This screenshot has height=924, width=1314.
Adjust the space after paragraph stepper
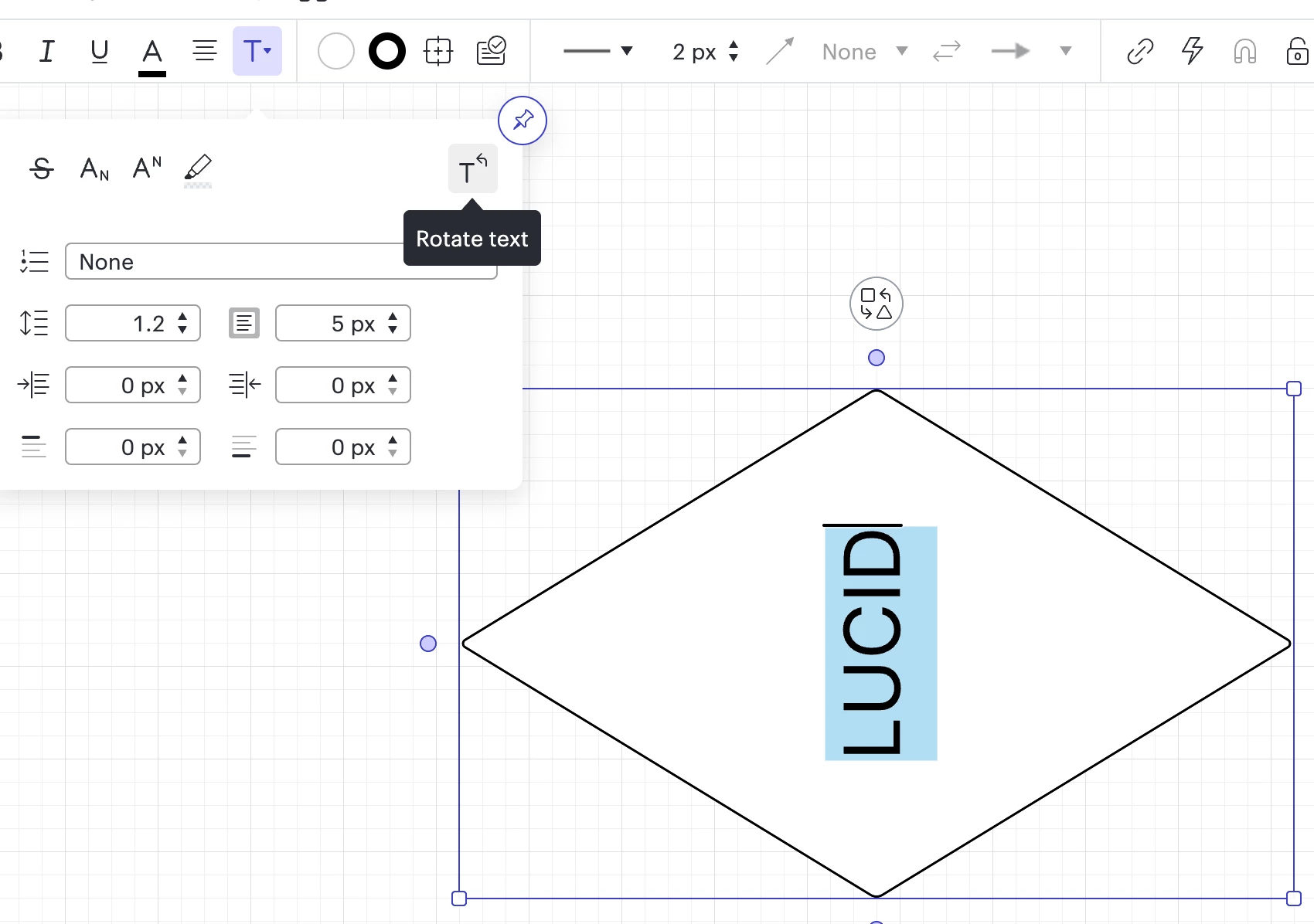[393, 447]
